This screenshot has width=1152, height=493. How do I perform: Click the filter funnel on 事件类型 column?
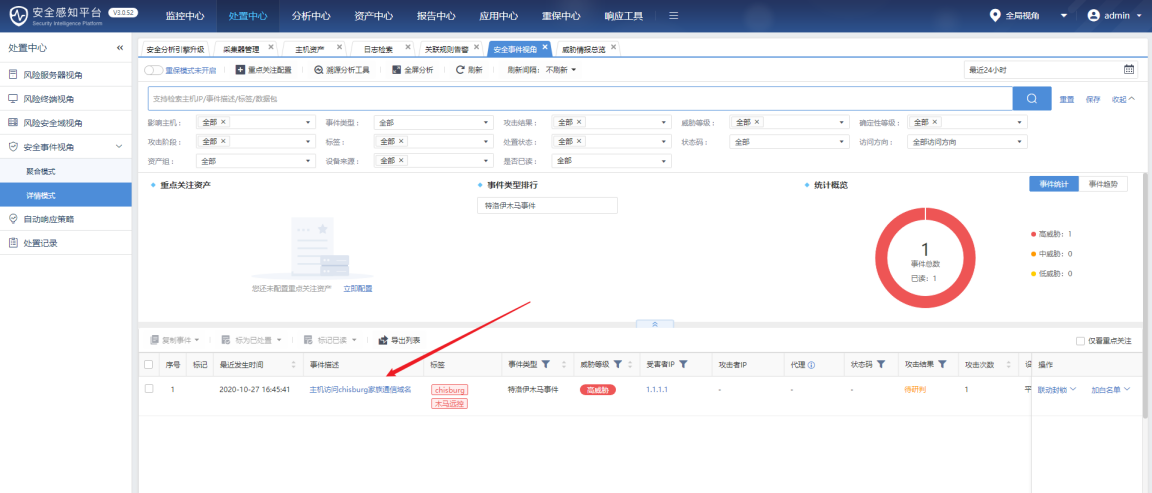pos(547,365)
